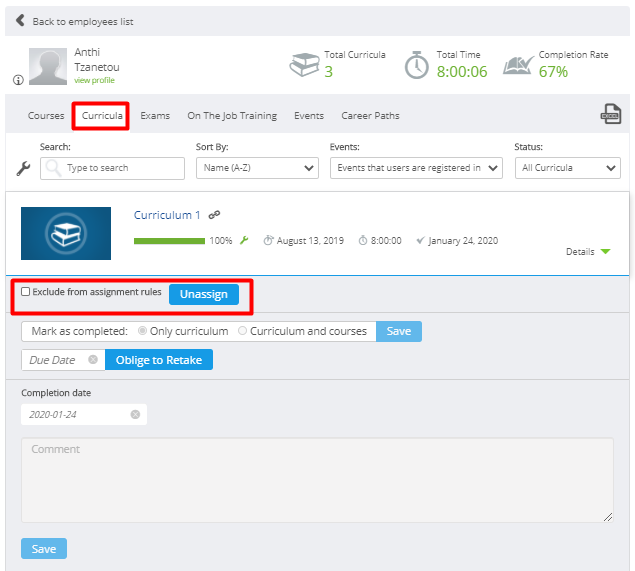Viewport: 635px width, 571px height.
Task: Open the Events filter dropdown
Action: (x=416, y=168)
